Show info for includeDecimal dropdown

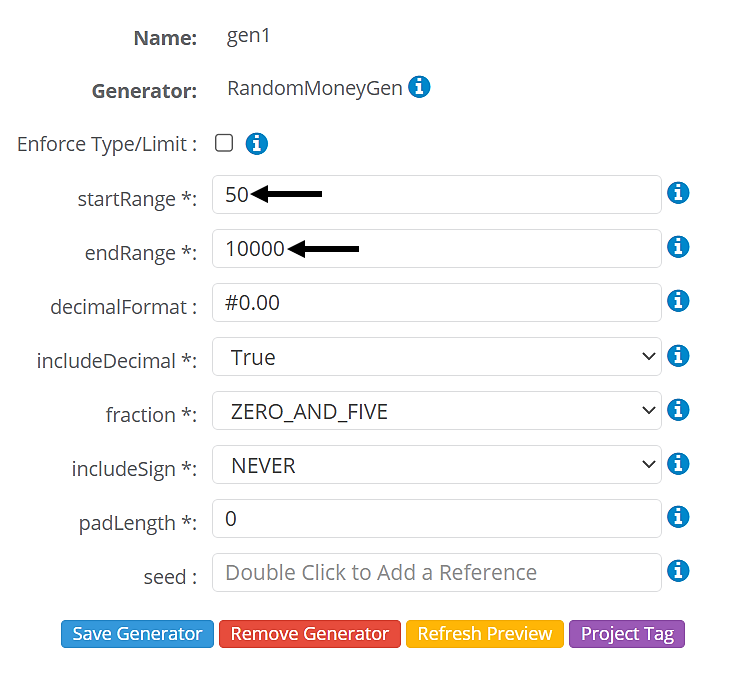coord(678,356)
